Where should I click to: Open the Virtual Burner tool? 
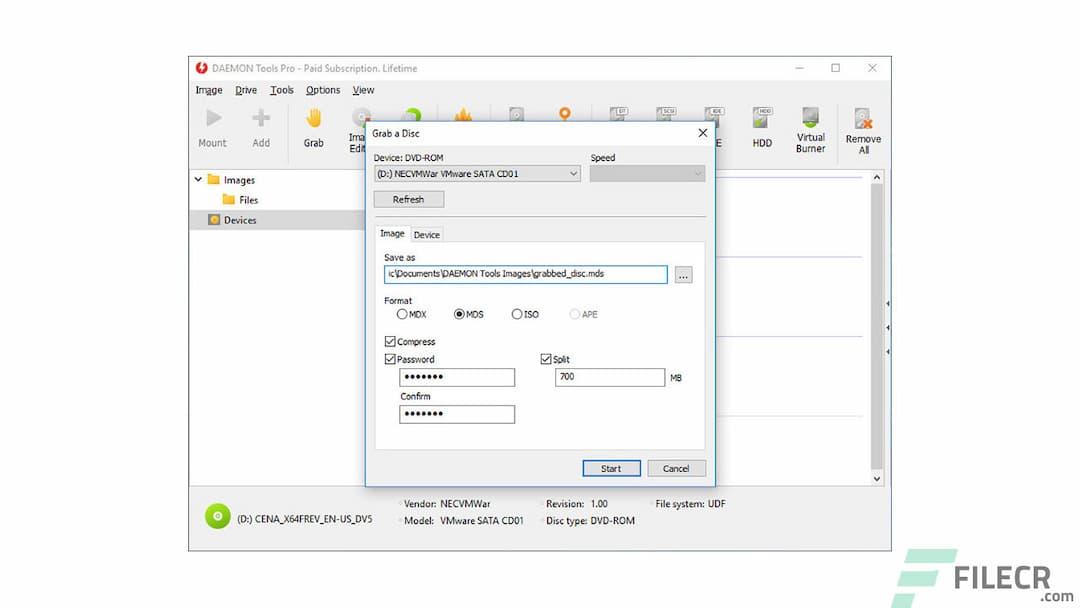pos(810,127)
